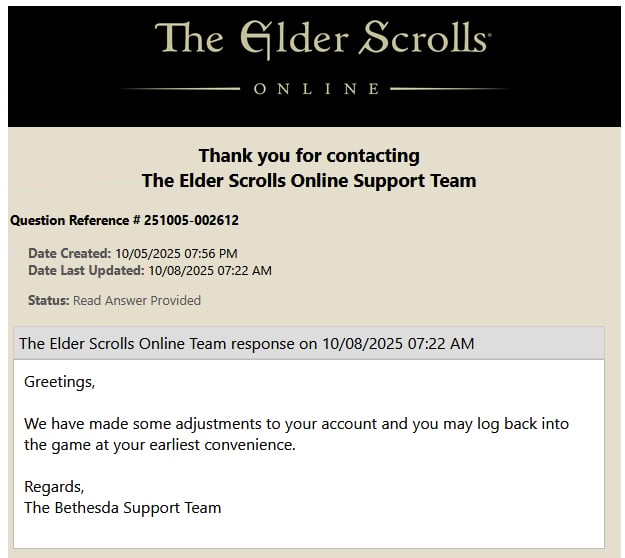Click the 'Read Answer Provided' status text

click(x=137, y=300)
